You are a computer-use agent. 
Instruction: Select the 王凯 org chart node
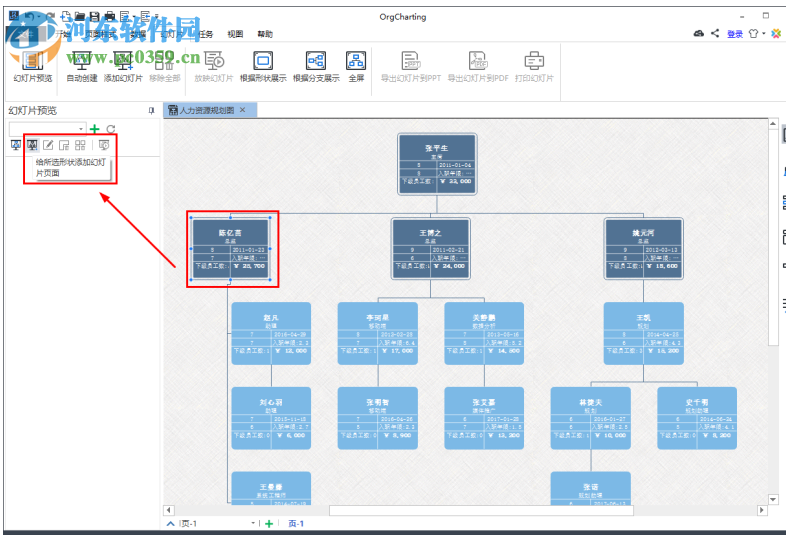click(644, 333)
